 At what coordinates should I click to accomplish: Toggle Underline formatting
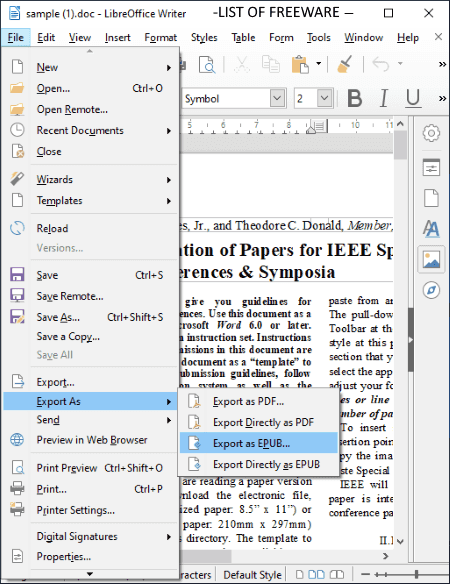(x=413, y=98)
